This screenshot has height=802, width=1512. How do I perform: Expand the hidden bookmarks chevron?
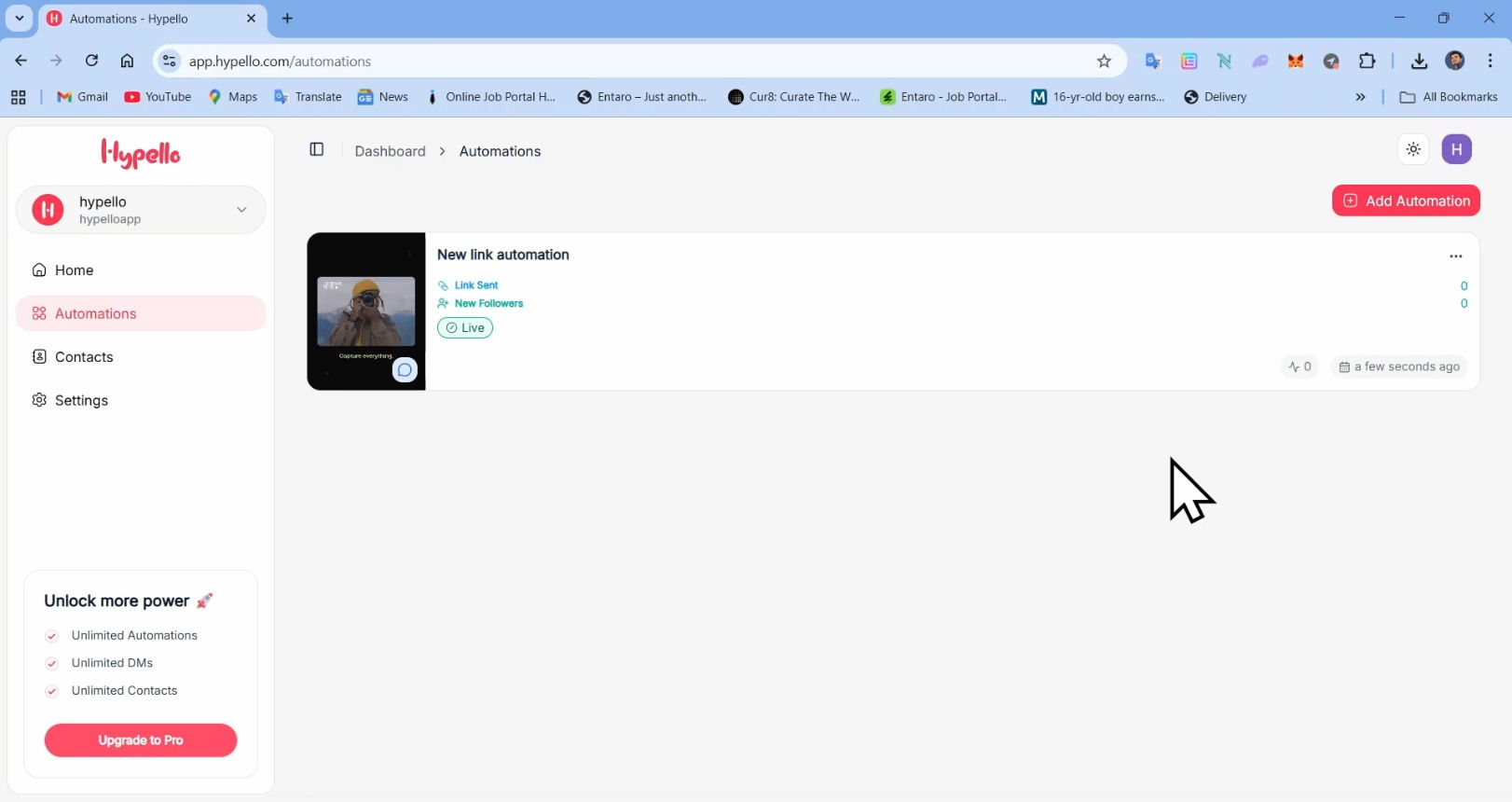pos(1360,97)
